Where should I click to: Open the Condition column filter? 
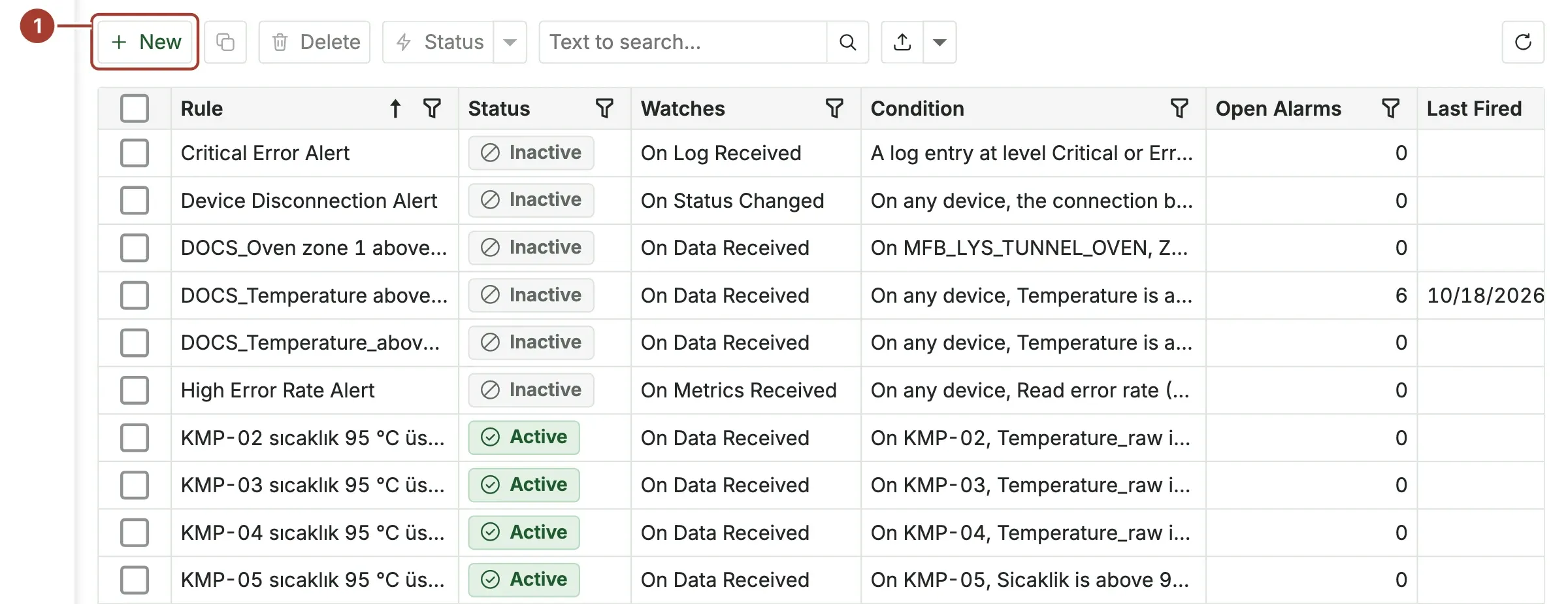pyautogui.click(x=1179, y=109)
